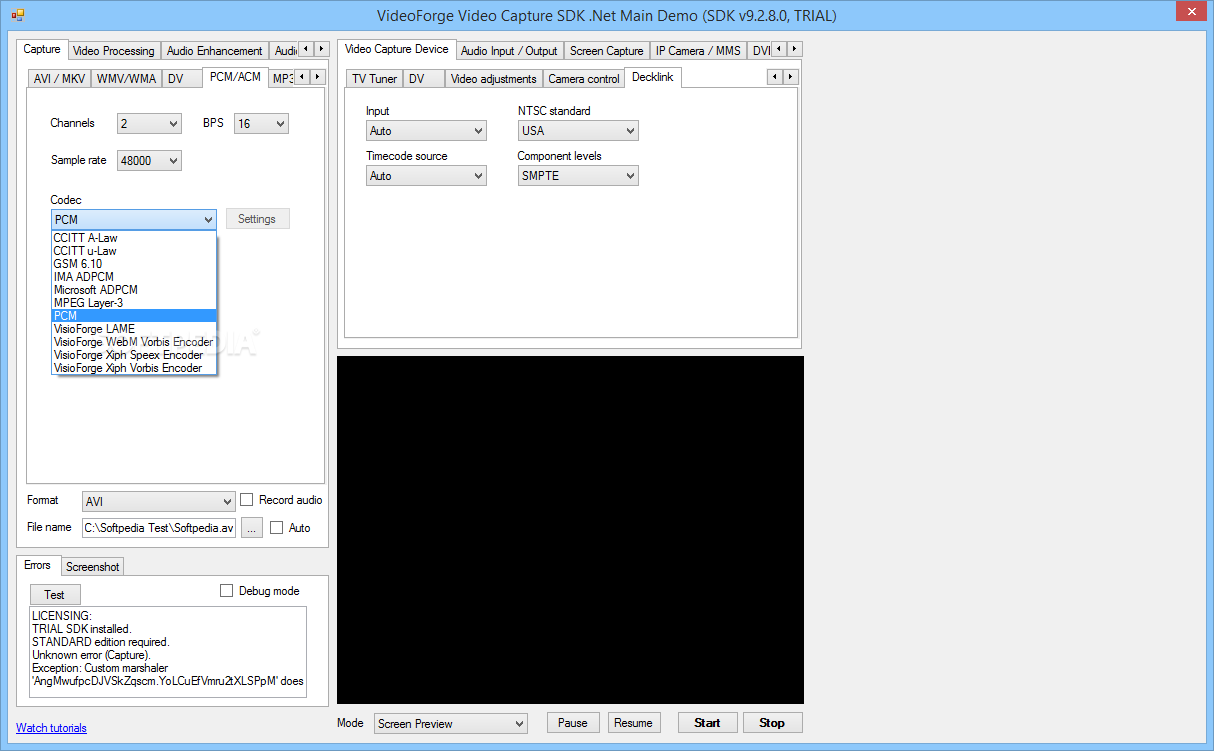Image resolution: width=1214 pixels, height=751 pixels.
Task: Click the codec Settings button
Action: [257, 219]
